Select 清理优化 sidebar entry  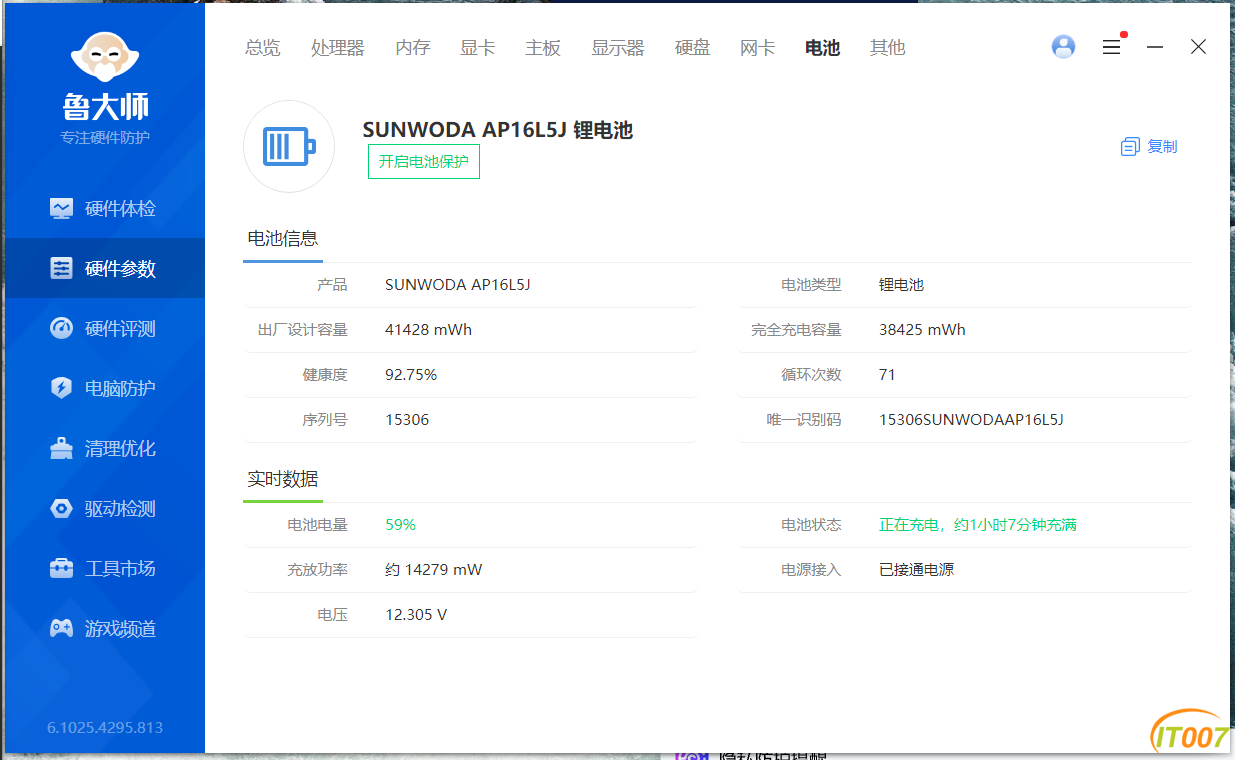click(x=104, y=449)
